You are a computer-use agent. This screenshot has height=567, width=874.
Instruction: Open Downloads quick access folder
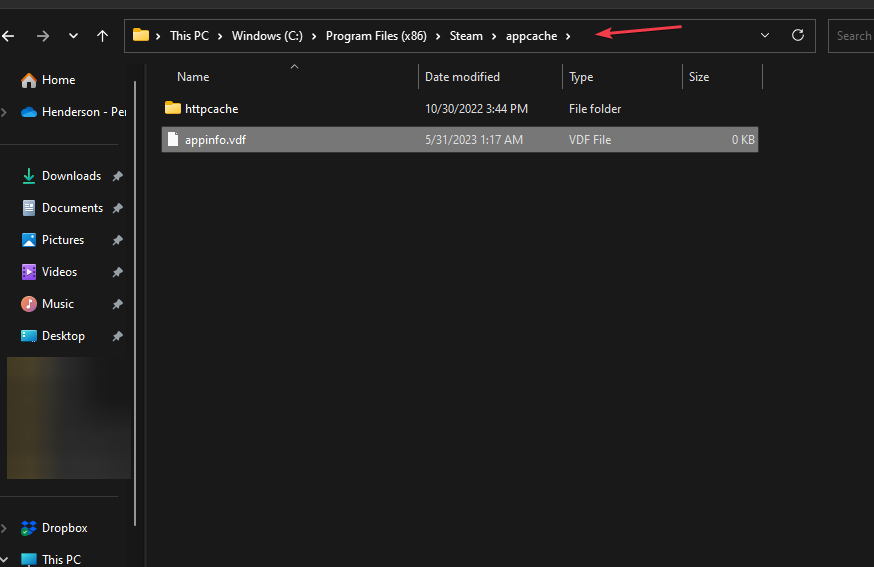click(x=71, y=176)
